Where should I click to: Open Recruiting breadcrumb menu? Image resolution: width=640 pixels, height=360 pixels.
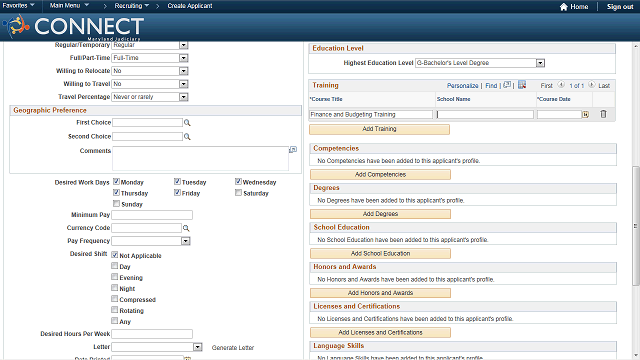(x=131, y=6)
